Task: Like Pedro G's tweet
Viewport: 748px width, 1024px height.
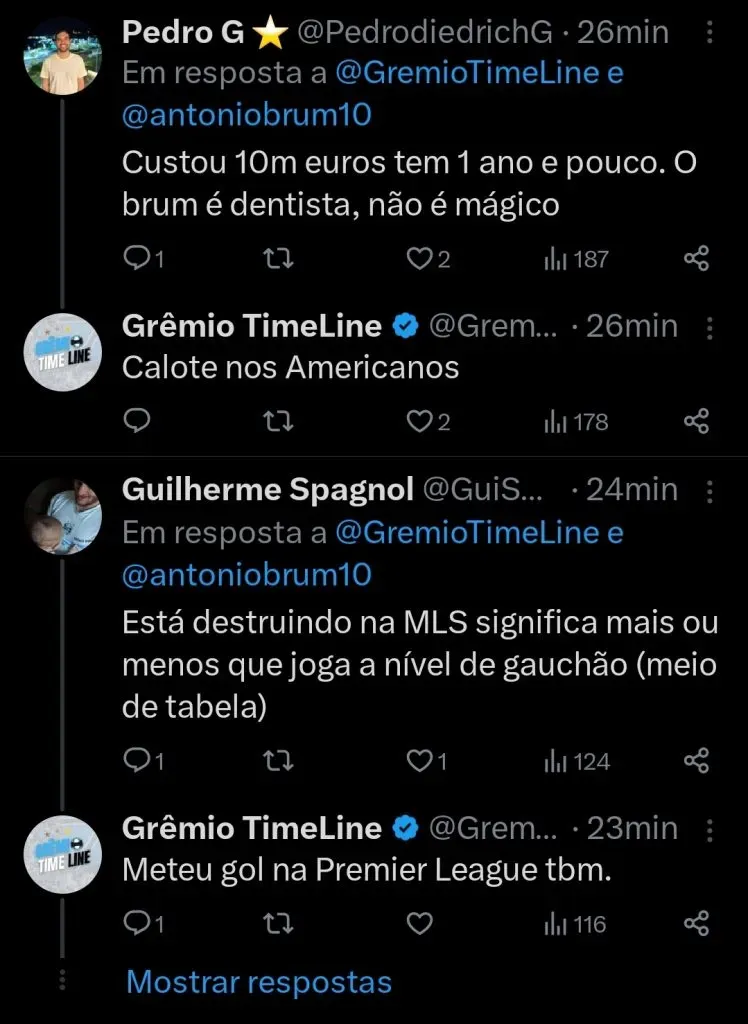Action: (419, 259)
